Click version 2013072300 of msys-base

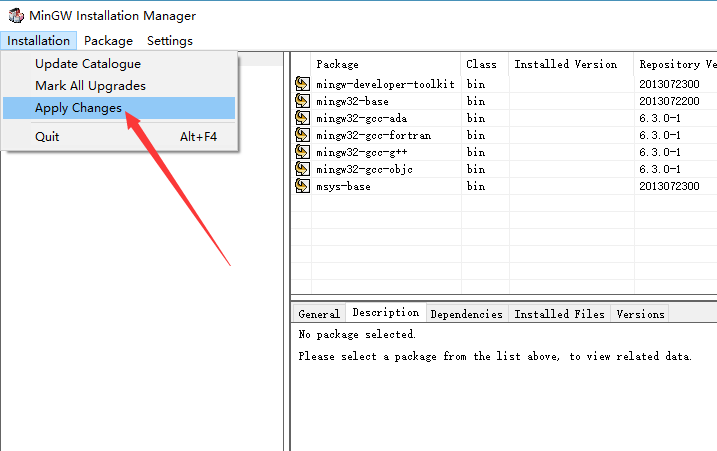pyautogui.click(x=669, y=186)
